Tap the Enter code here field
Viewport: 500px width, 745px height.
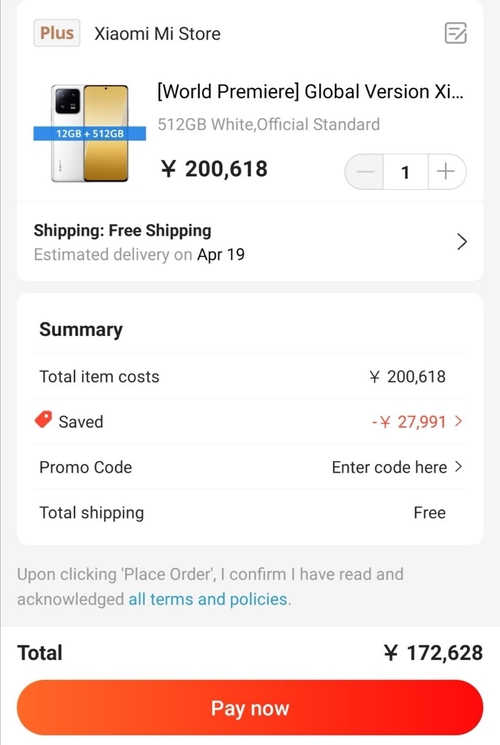[389, 467]
